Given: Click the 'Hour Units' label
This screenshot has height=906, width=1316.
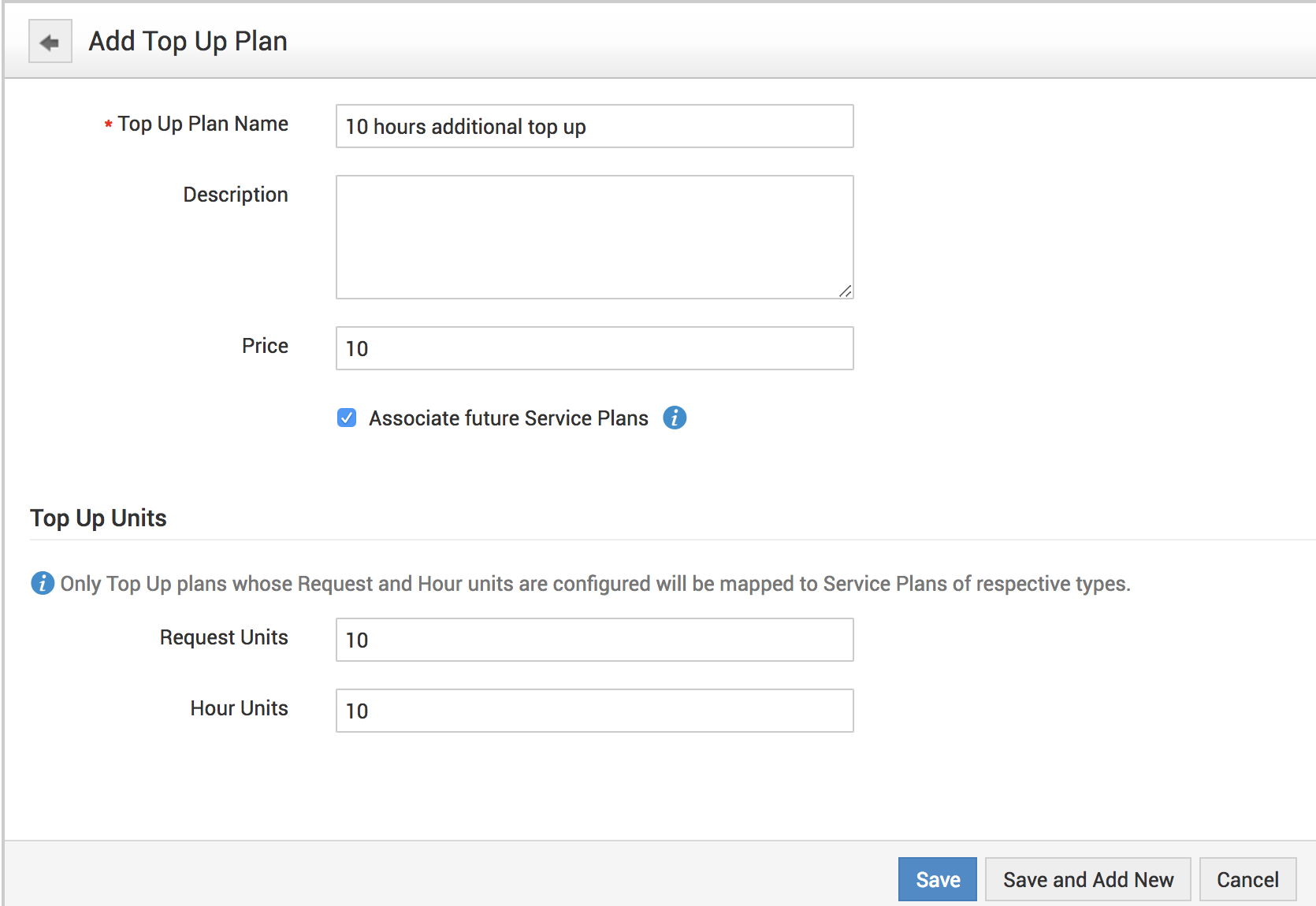Looking at the screenshot, I should [x=239, y=708].
